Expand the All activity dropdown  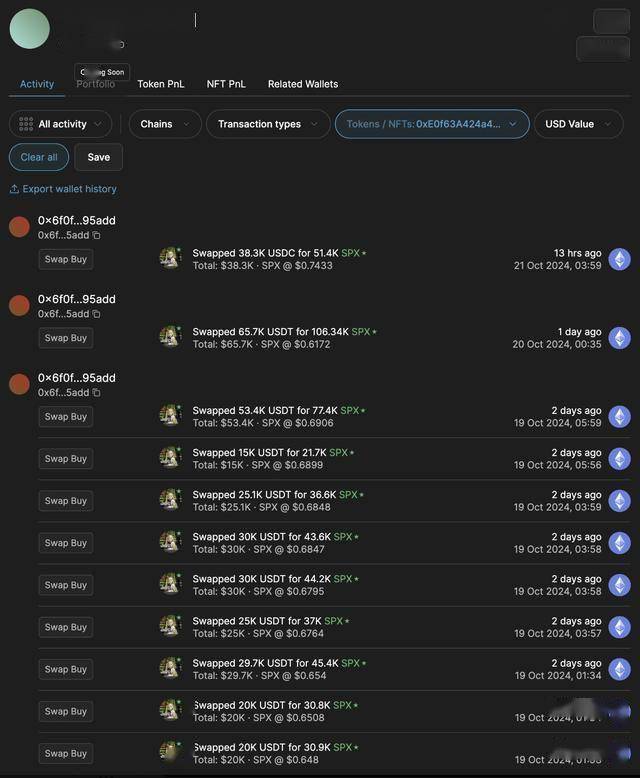60,124
